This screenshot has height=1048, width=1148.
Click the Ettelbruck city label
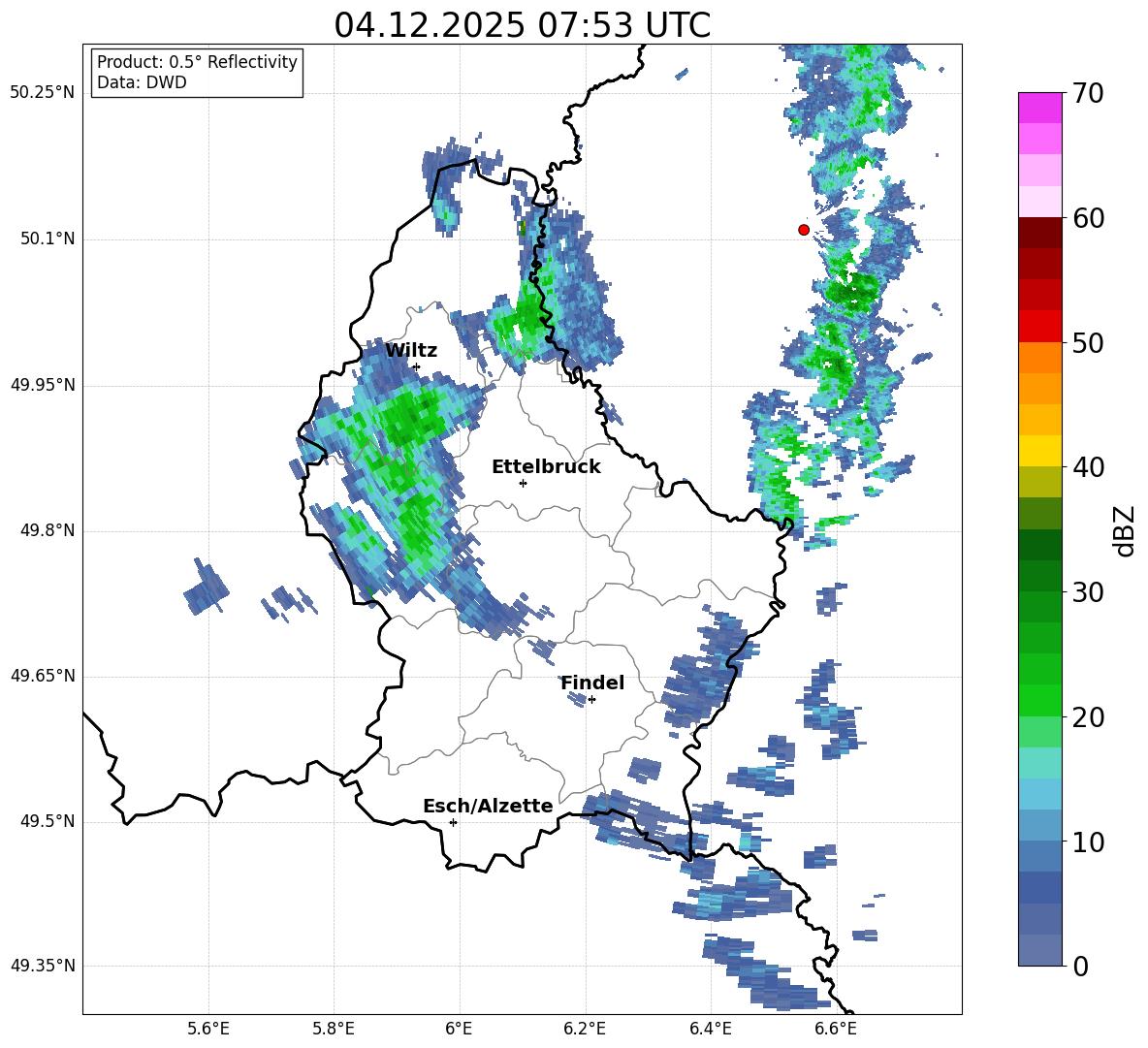coord(546,467)
